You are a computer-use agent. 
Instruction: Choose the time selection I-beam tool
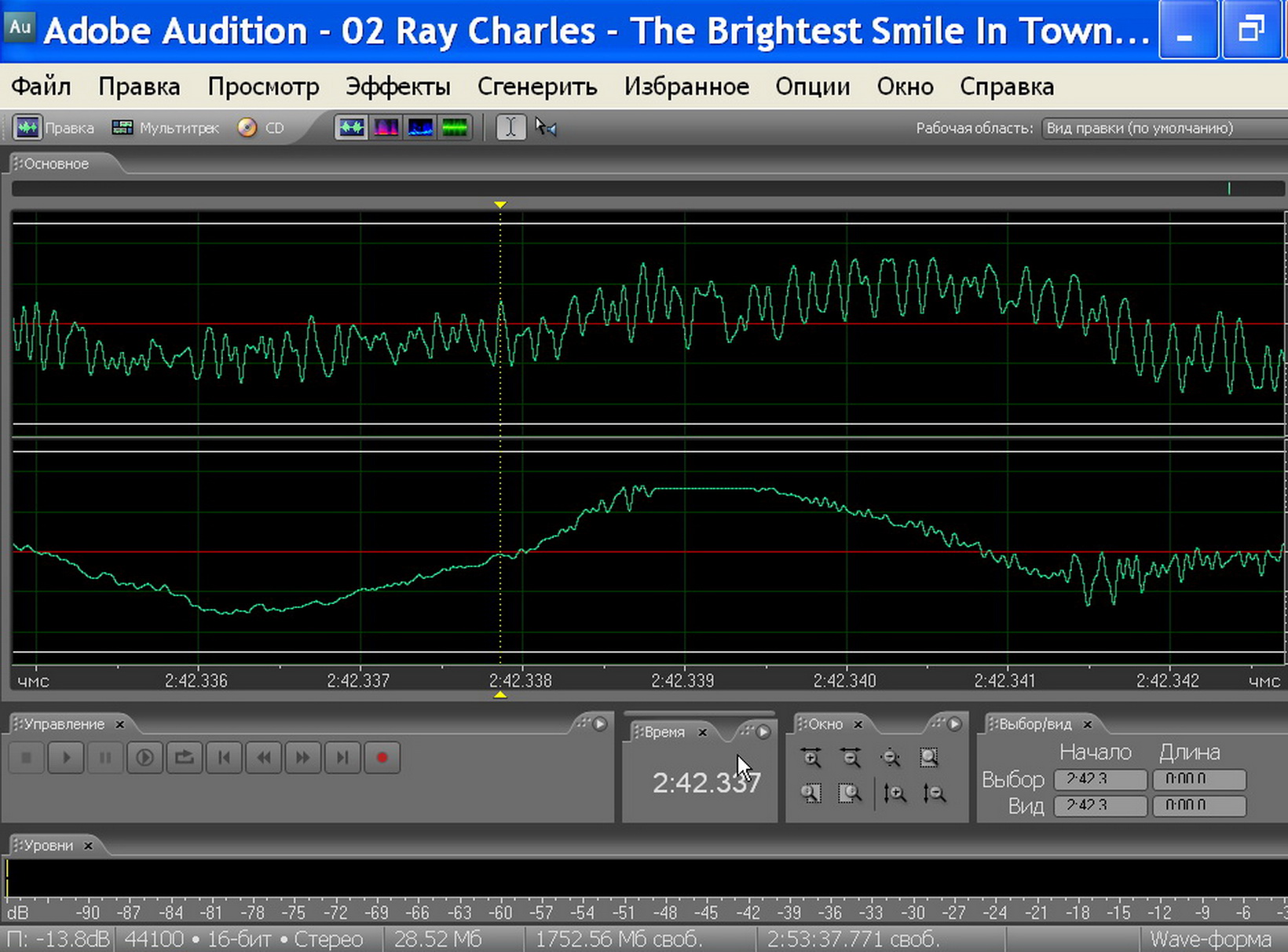(510, 127)
